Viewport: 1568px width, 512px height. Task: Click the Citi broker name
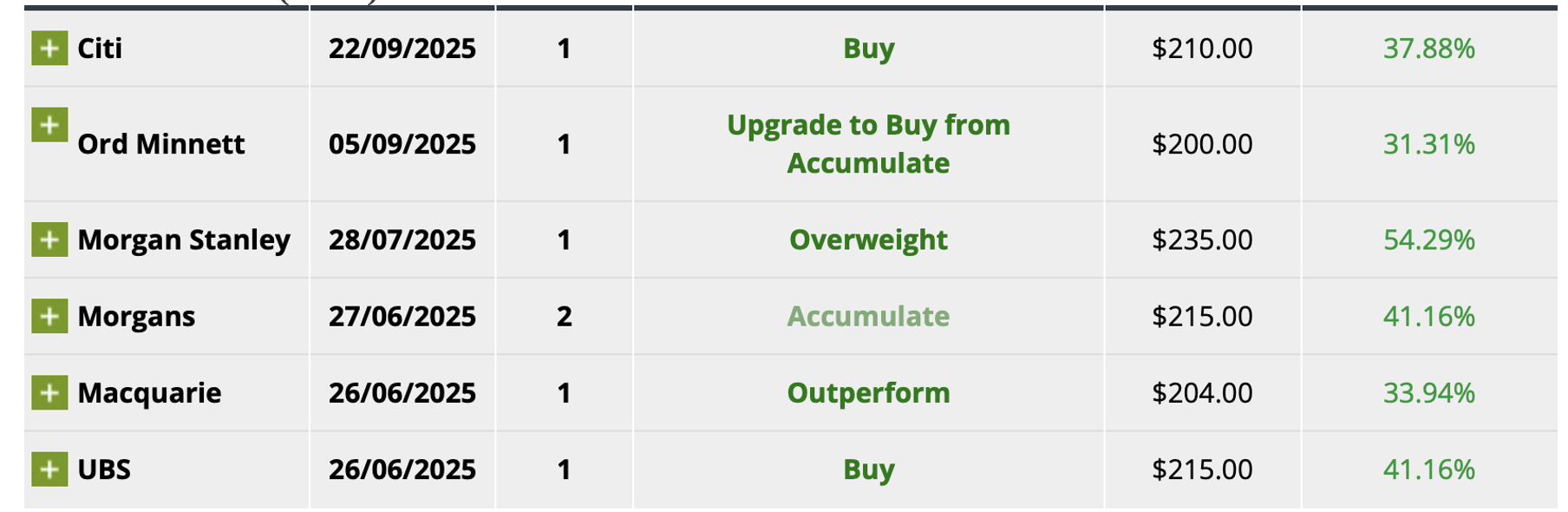tap(100, 49)
